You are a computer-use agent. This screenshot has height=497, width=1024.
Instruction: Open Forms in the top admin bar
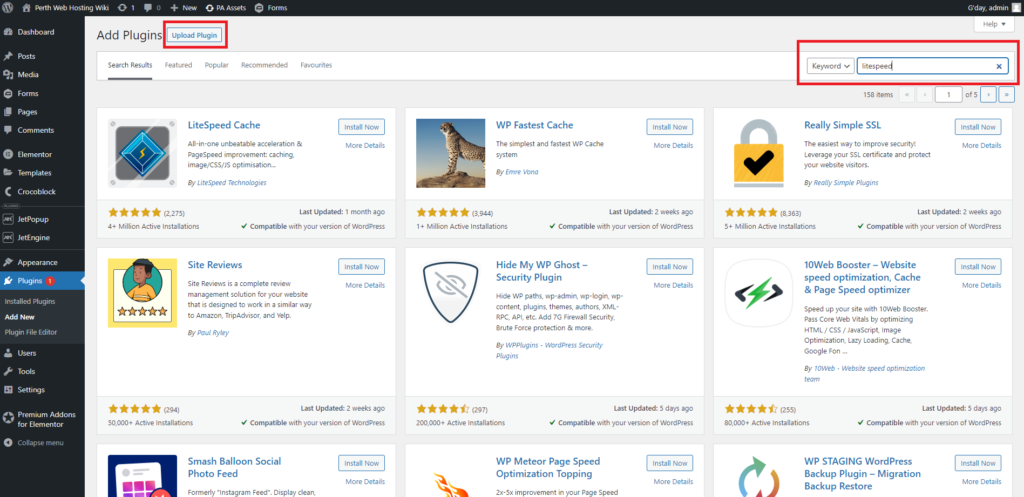tap(271, 8)
